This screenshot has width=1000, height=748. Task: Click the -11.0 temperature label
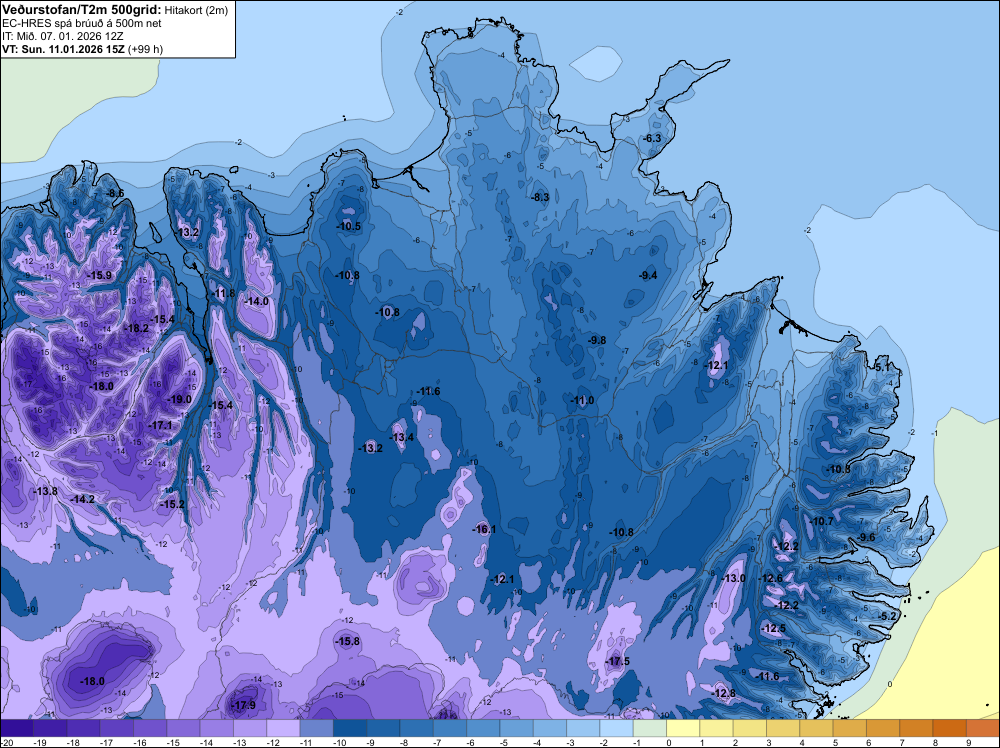tap(582, 400)
